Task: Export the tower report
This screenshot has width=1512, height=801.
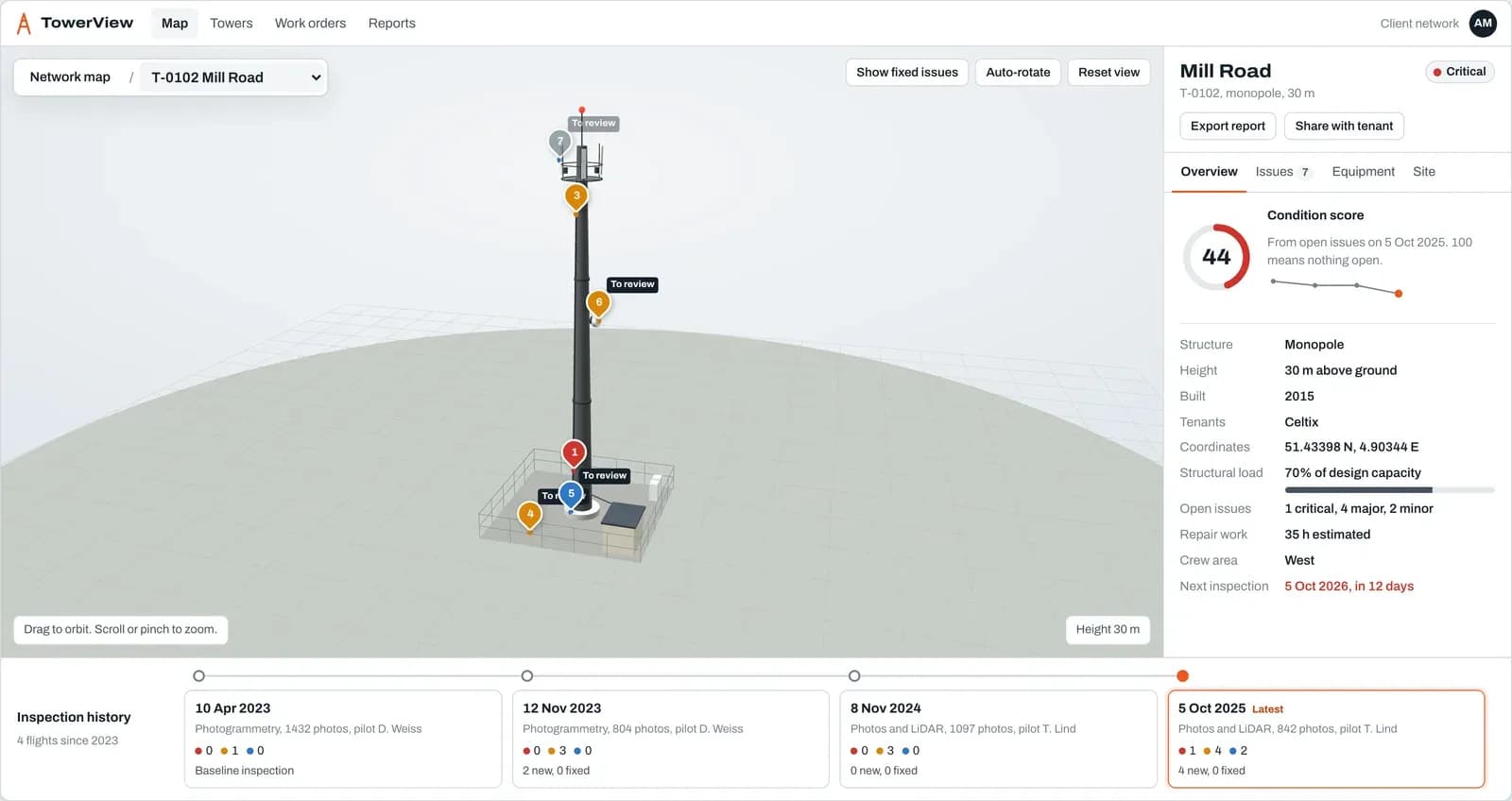Action: [x=1228, y=127]
